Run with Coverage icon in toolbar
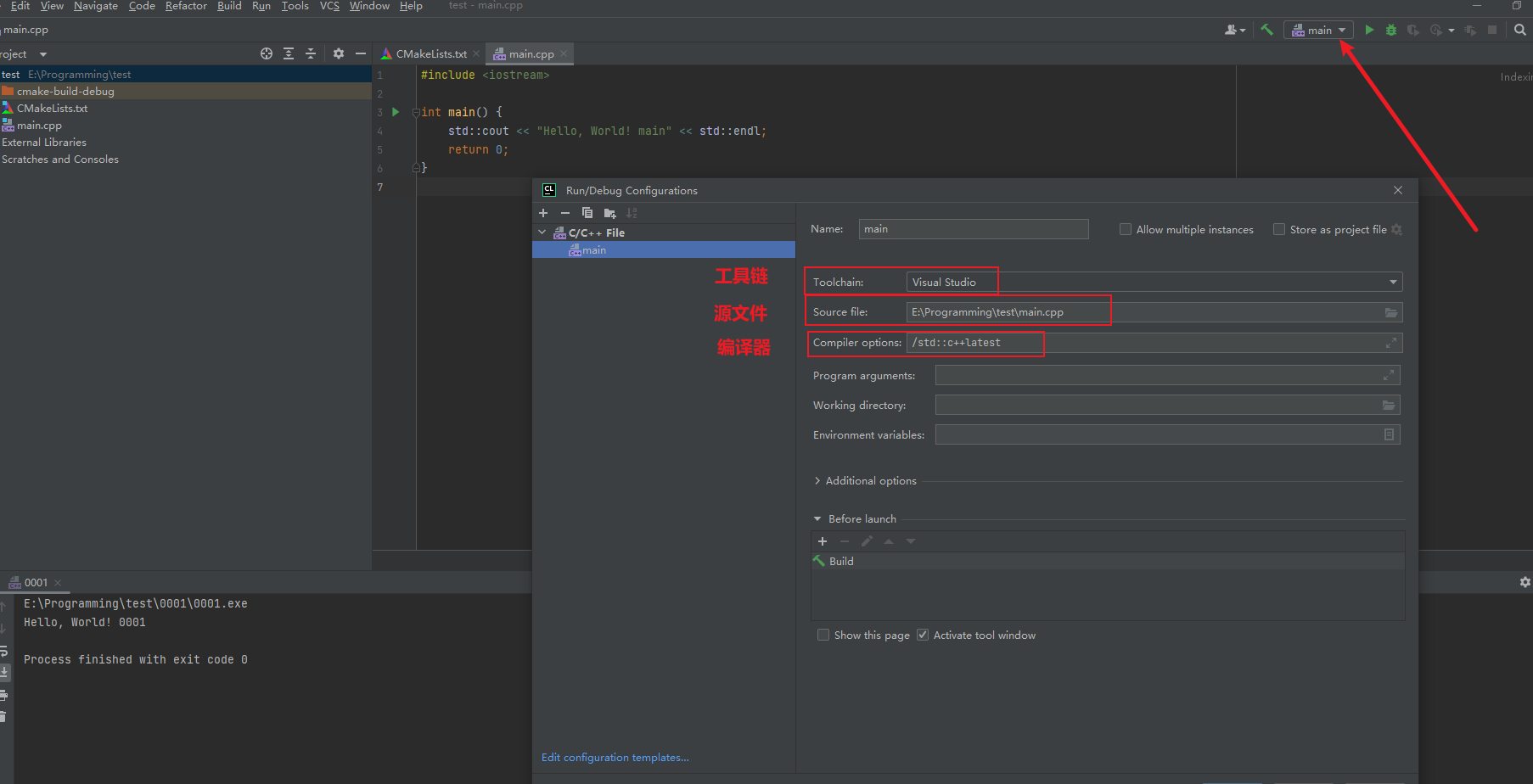The height and width of the screenshot is (784, 1533). coord(1413,30)
